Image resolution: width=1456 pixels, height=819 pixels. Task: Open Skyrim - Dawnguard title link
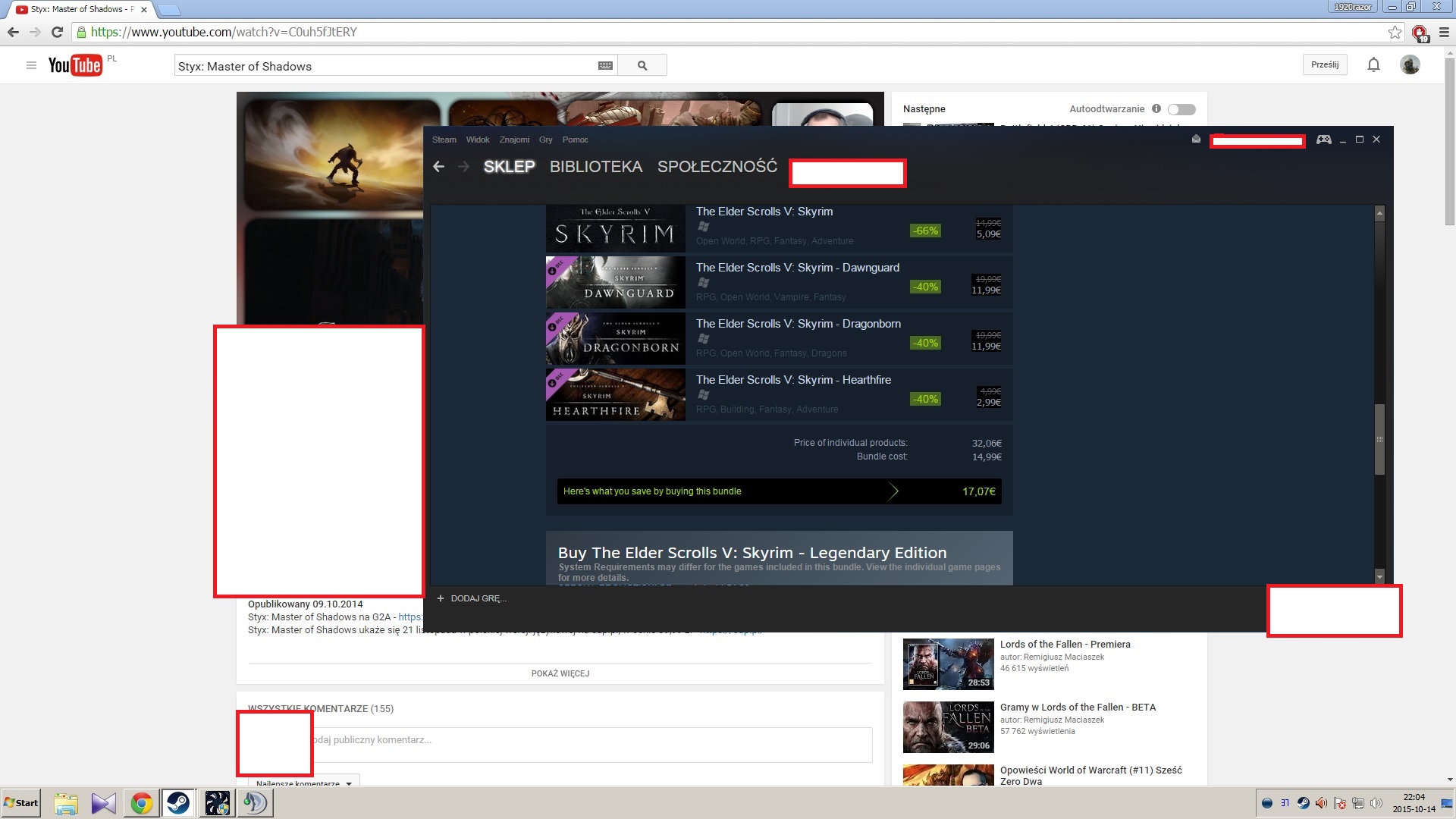(x=798, y=268)
